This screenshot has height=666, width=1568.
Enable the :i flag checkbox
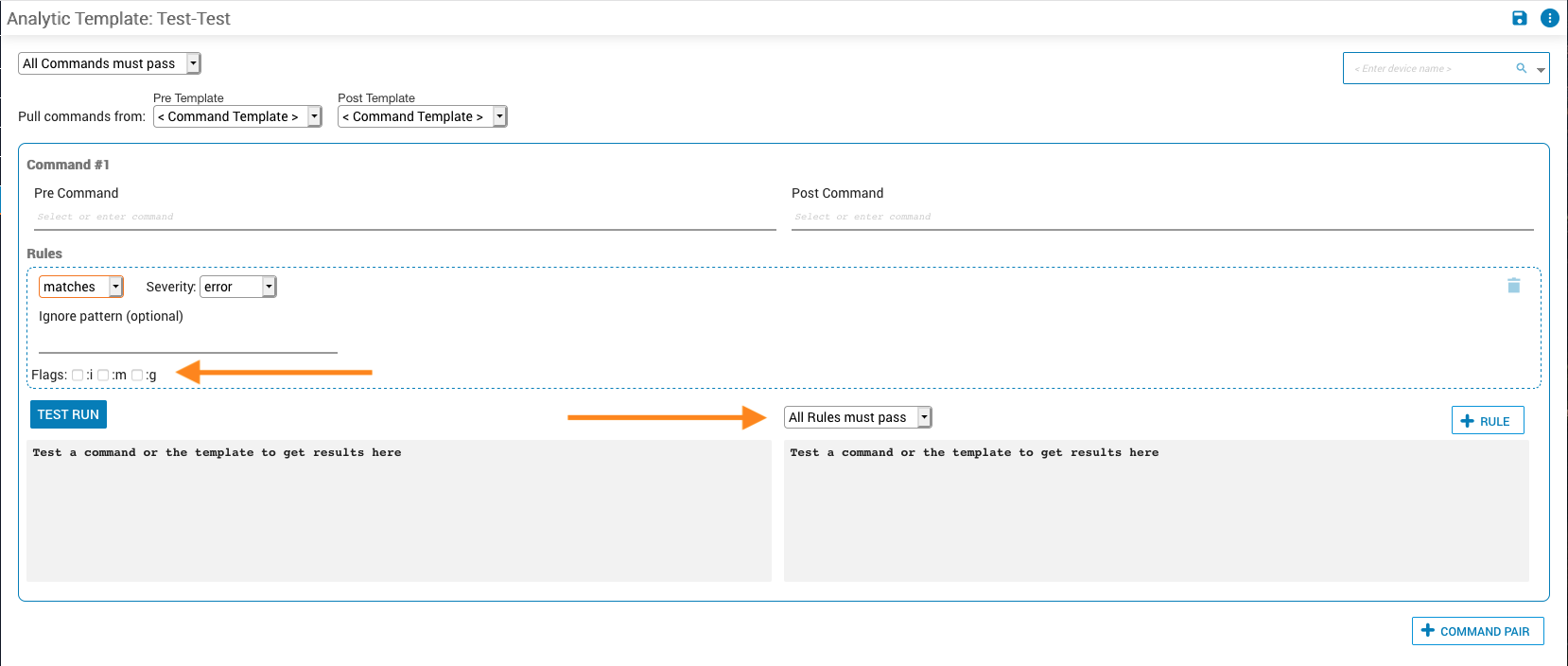pos(78,375)
